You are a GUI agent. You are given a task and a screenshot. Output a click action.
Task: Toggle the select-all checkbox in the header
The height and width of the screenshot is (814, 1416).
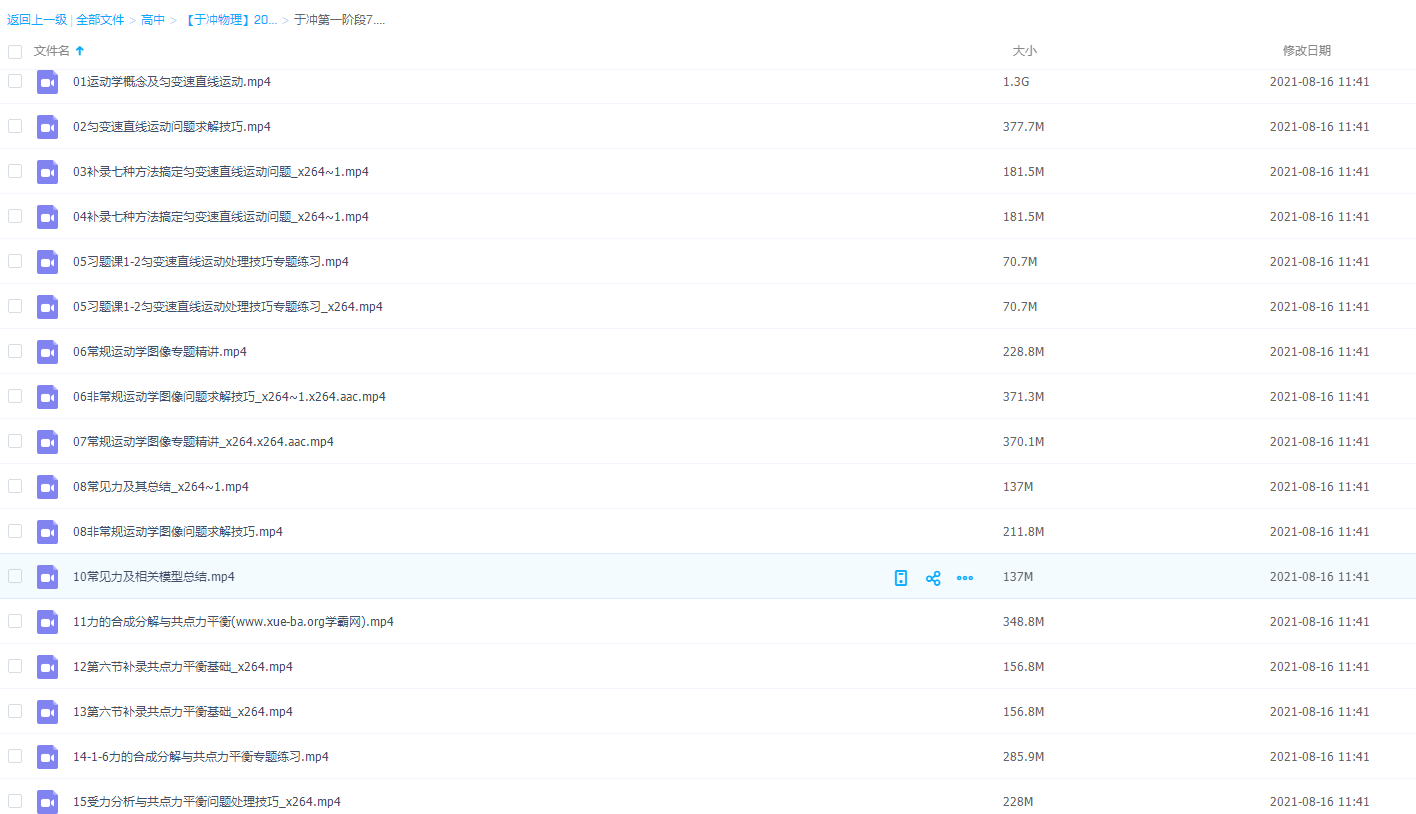click(x=15, y=51)
